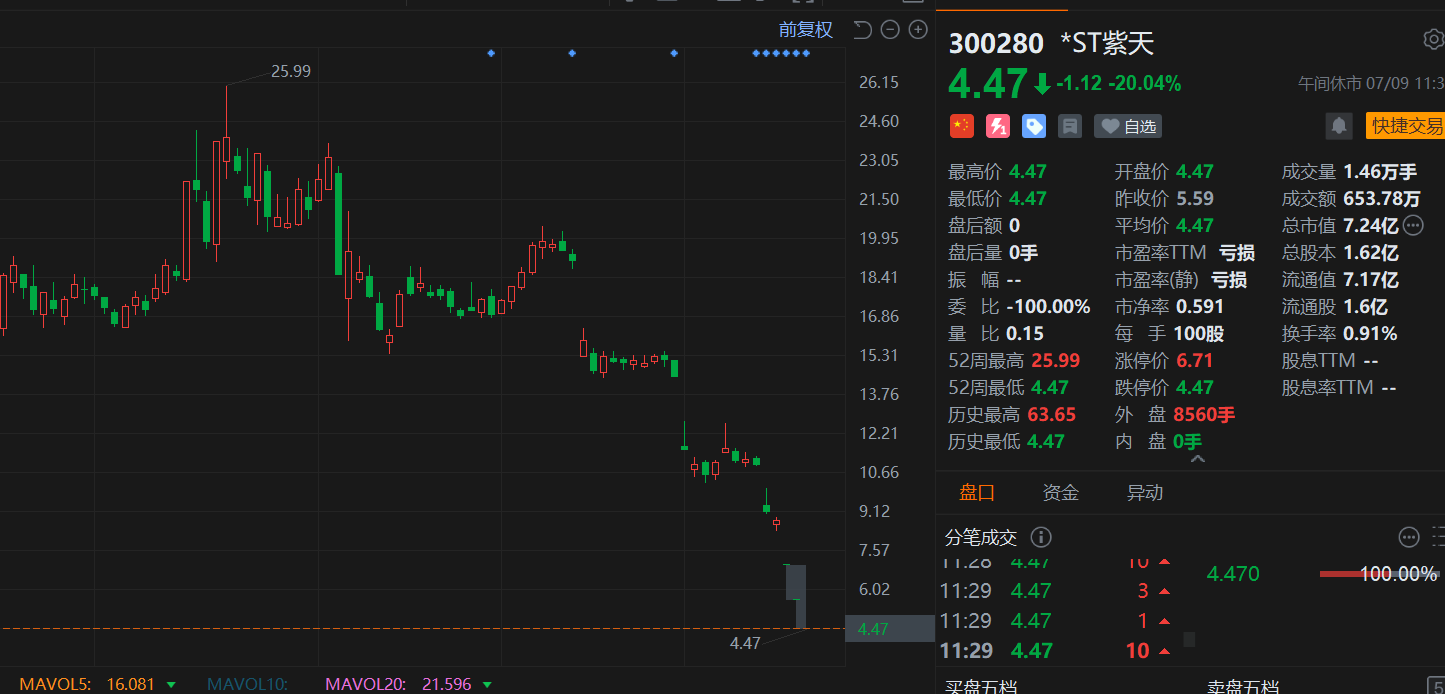Click the pink lightning level icon

(998, 126)
